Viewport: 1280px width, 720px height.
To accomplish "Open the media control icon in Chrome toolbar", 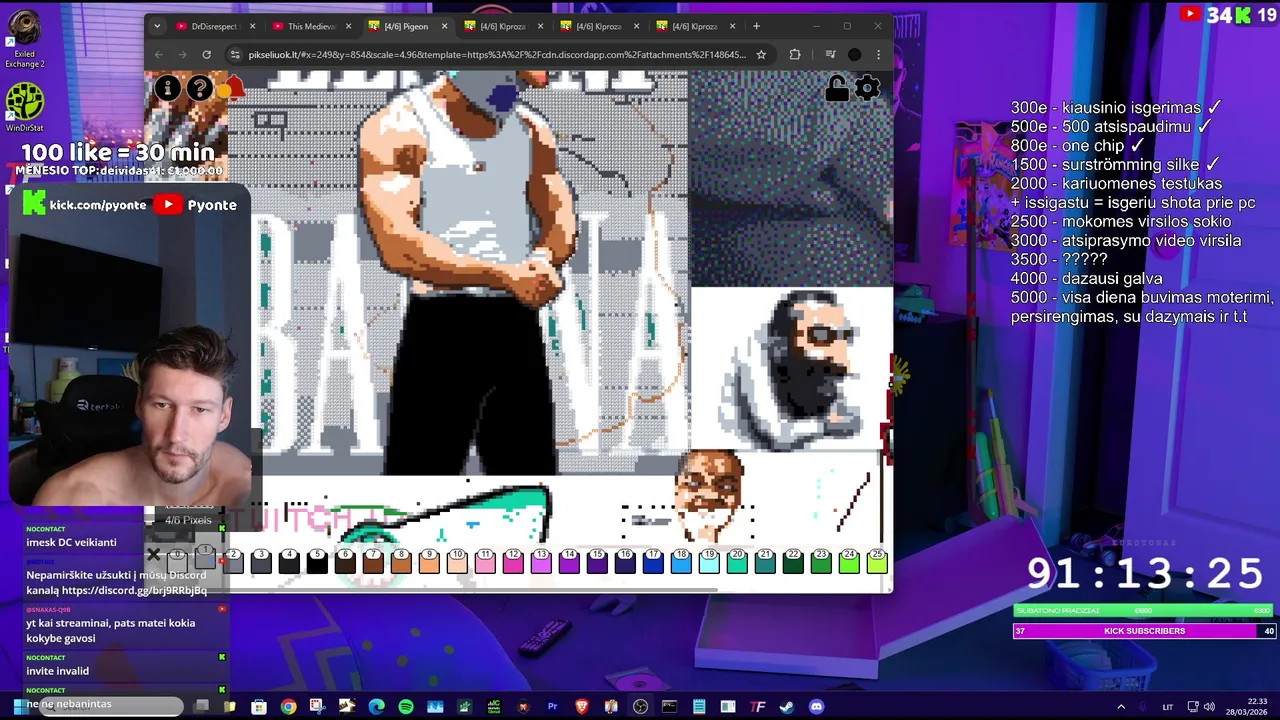I will pos(830,55).
